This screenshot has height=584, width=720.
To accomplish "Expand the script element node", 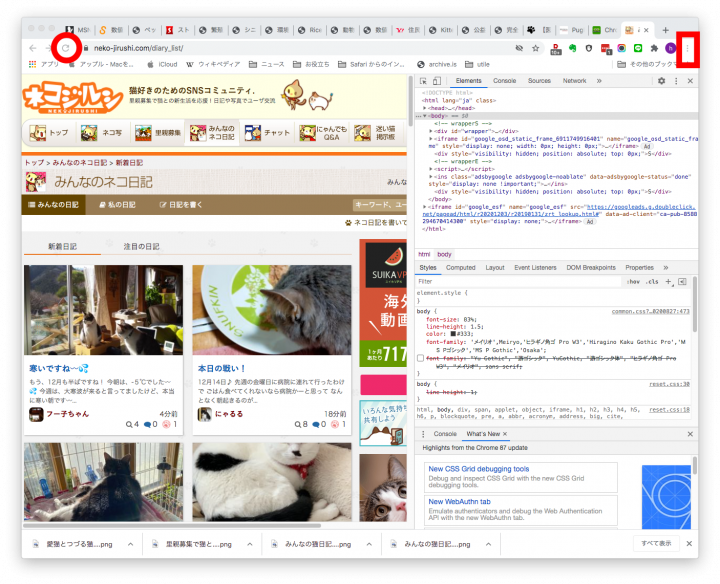I will [x=431, y=169].
